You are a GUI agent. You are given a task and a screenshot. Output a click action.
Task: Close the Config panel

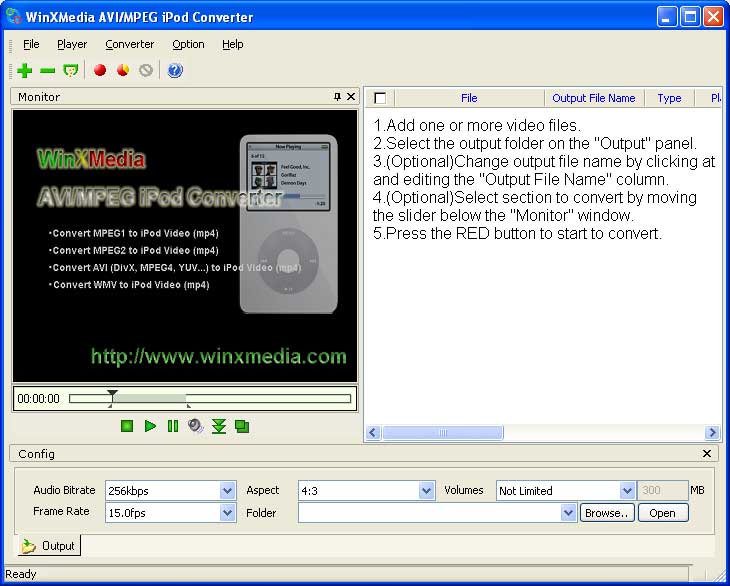pos(707,454)
